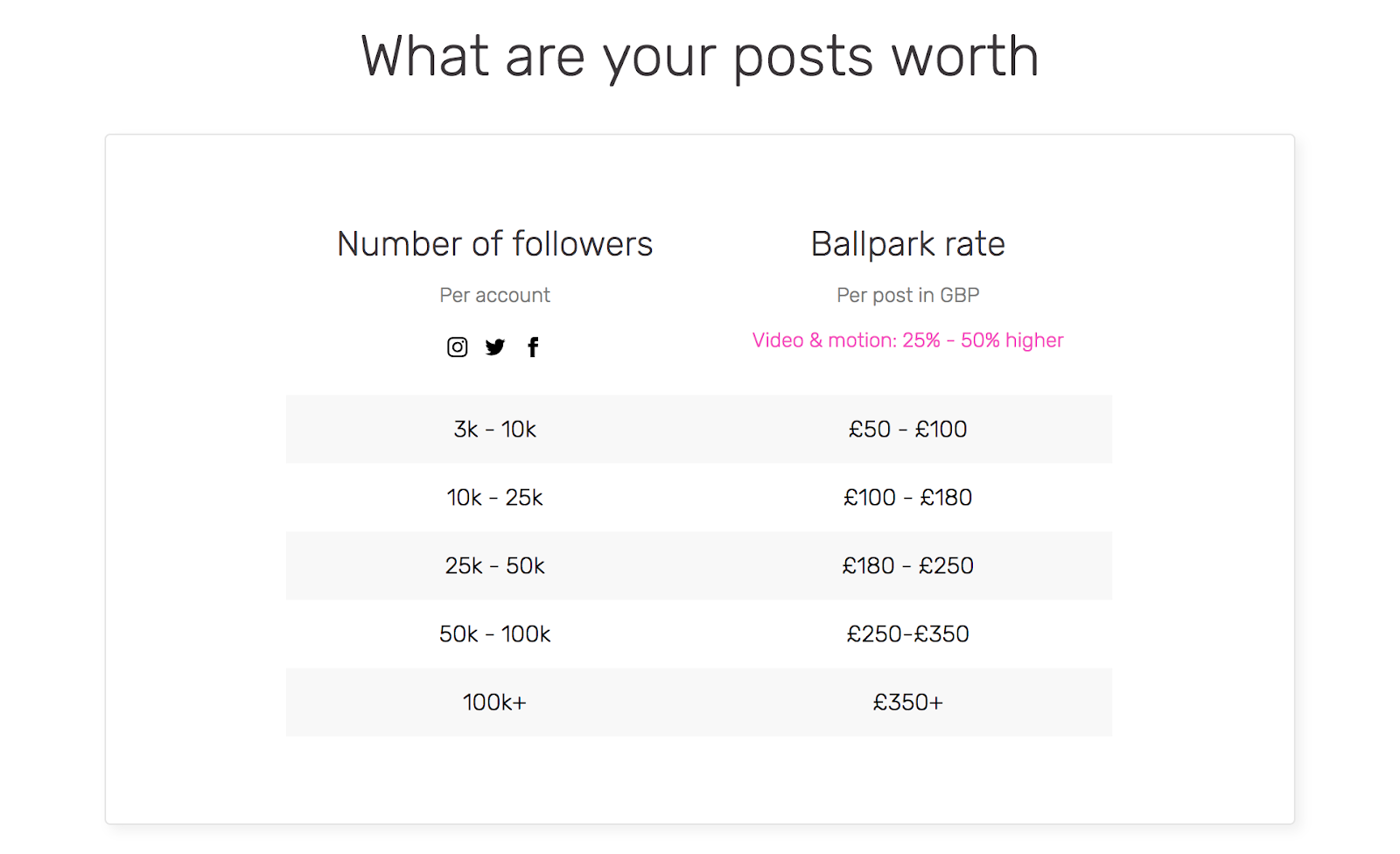Click the 50% higher text in pink

coord(1012,340)
